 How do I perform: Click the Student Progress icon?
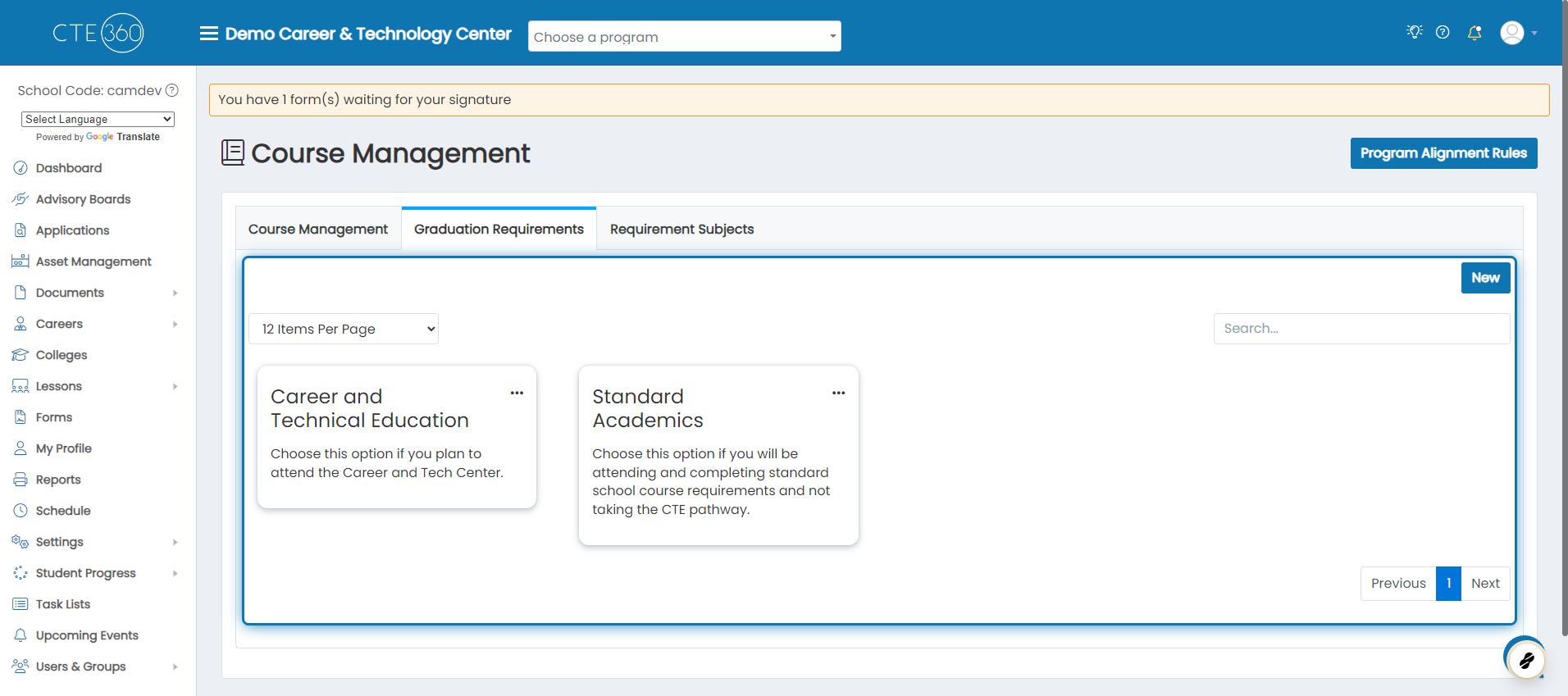point(21,573)
